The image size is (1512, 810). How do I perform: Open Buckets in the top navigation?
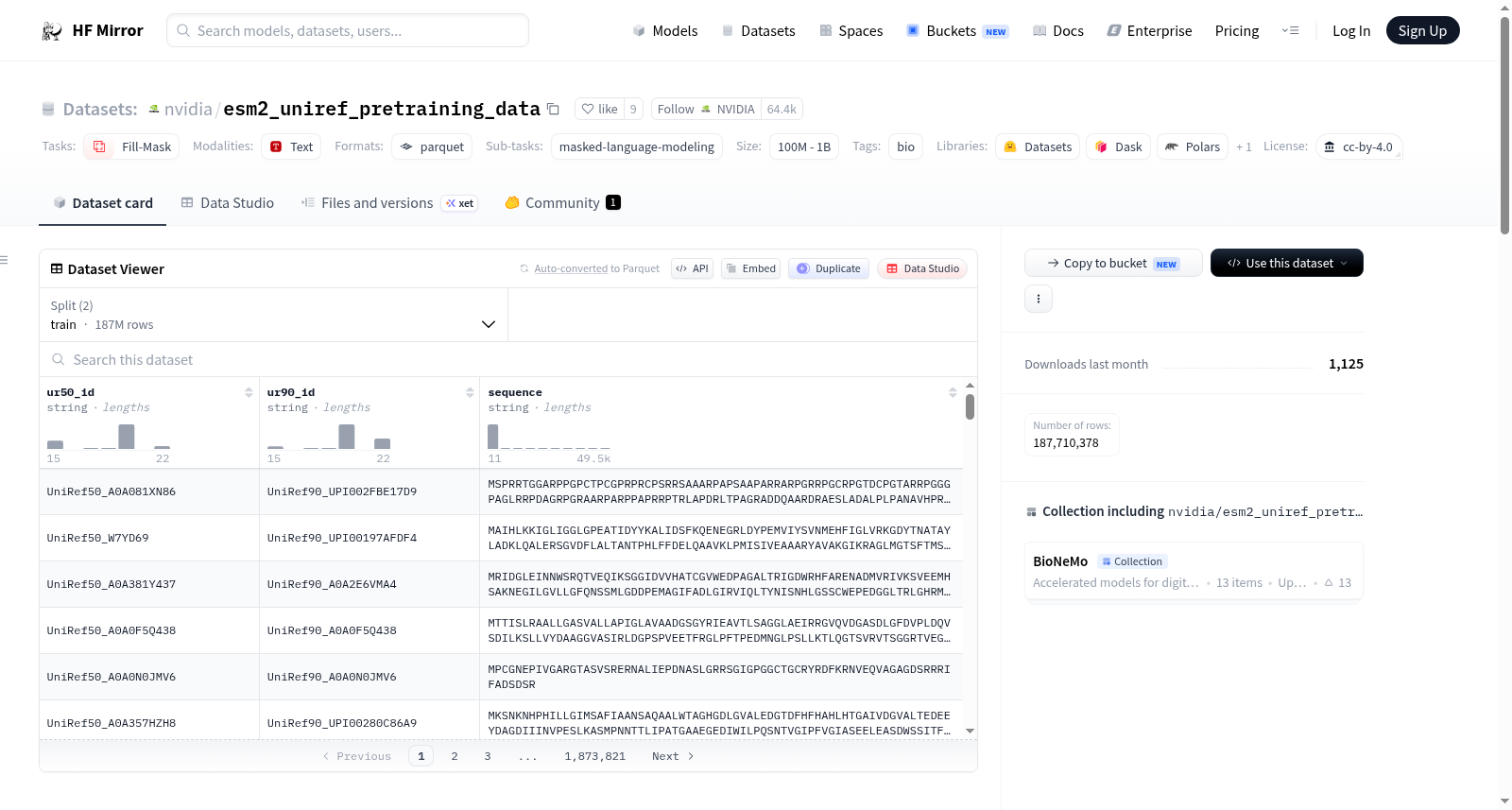click(957, 31)
